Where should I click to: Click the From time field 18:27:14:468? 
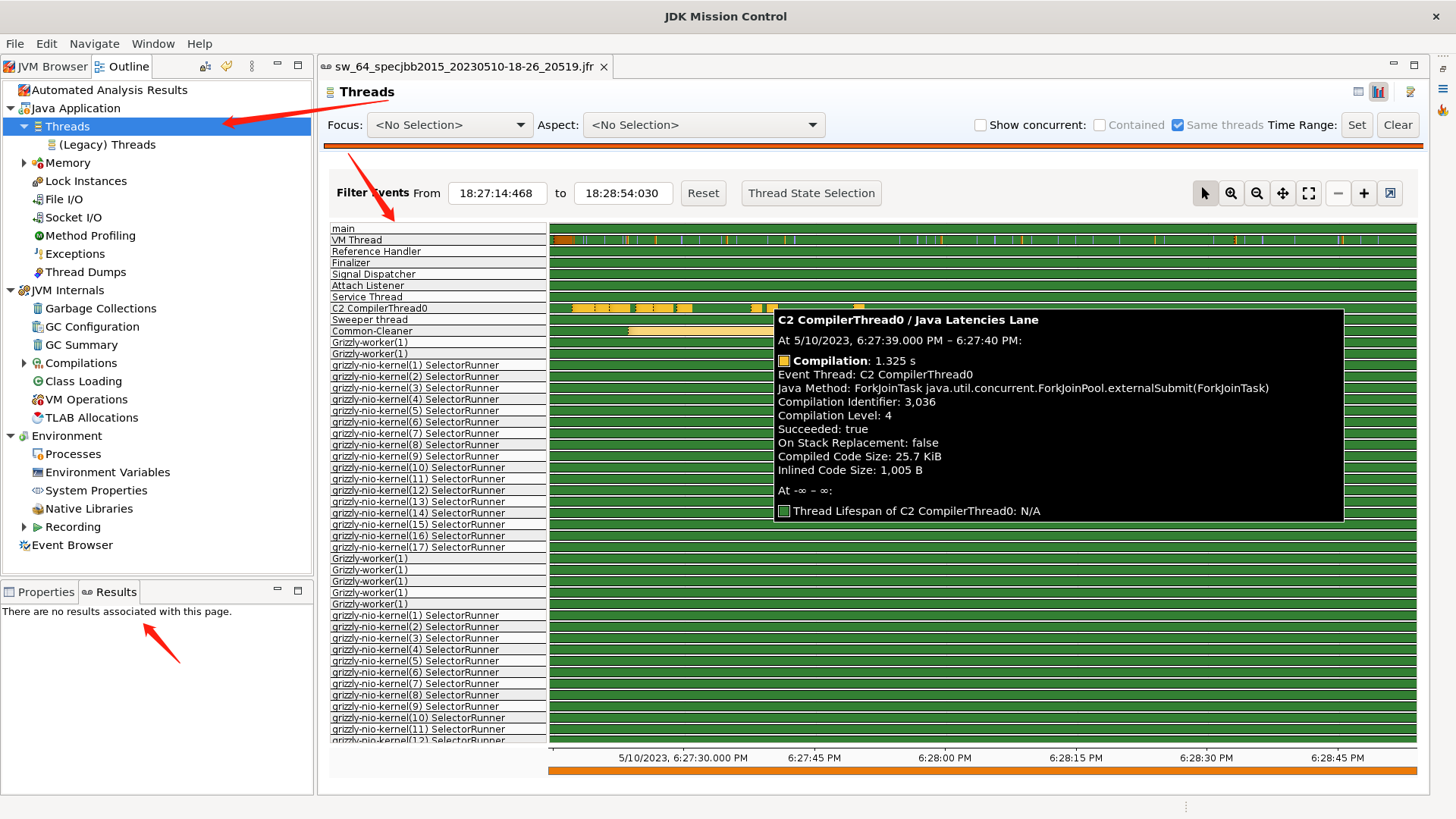point(497,193)
